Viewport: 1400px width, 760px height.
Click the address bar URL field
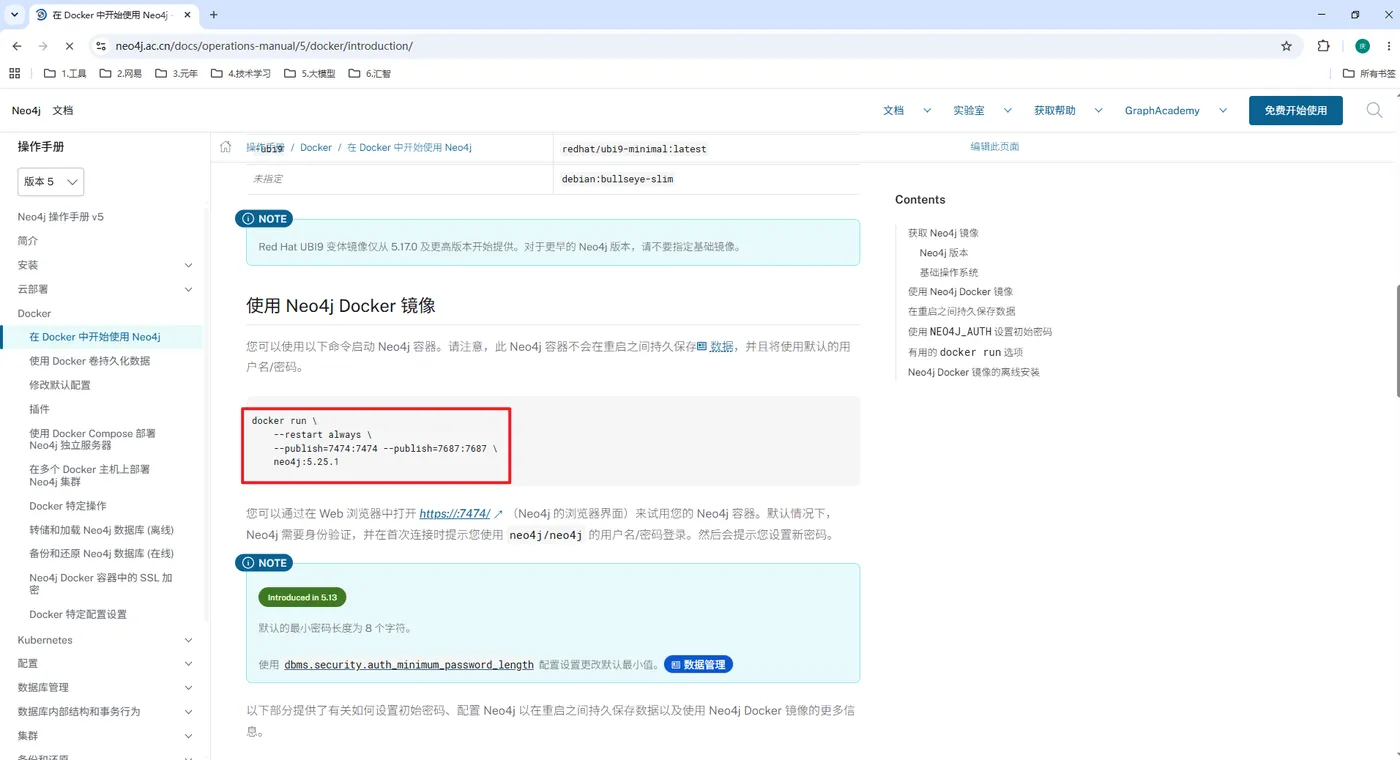(690, 46)
